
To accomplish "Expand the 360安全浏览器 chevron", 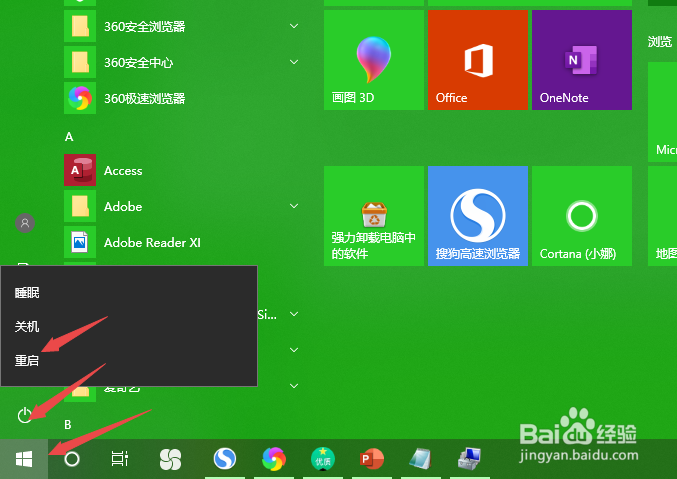I will pos(294,26).
